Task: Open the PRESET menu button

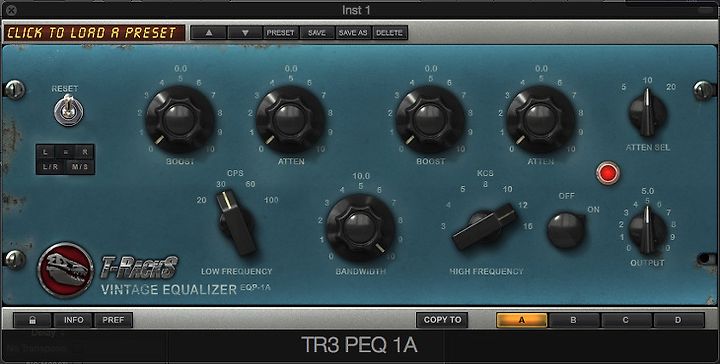Action: (x=281, y=33)
